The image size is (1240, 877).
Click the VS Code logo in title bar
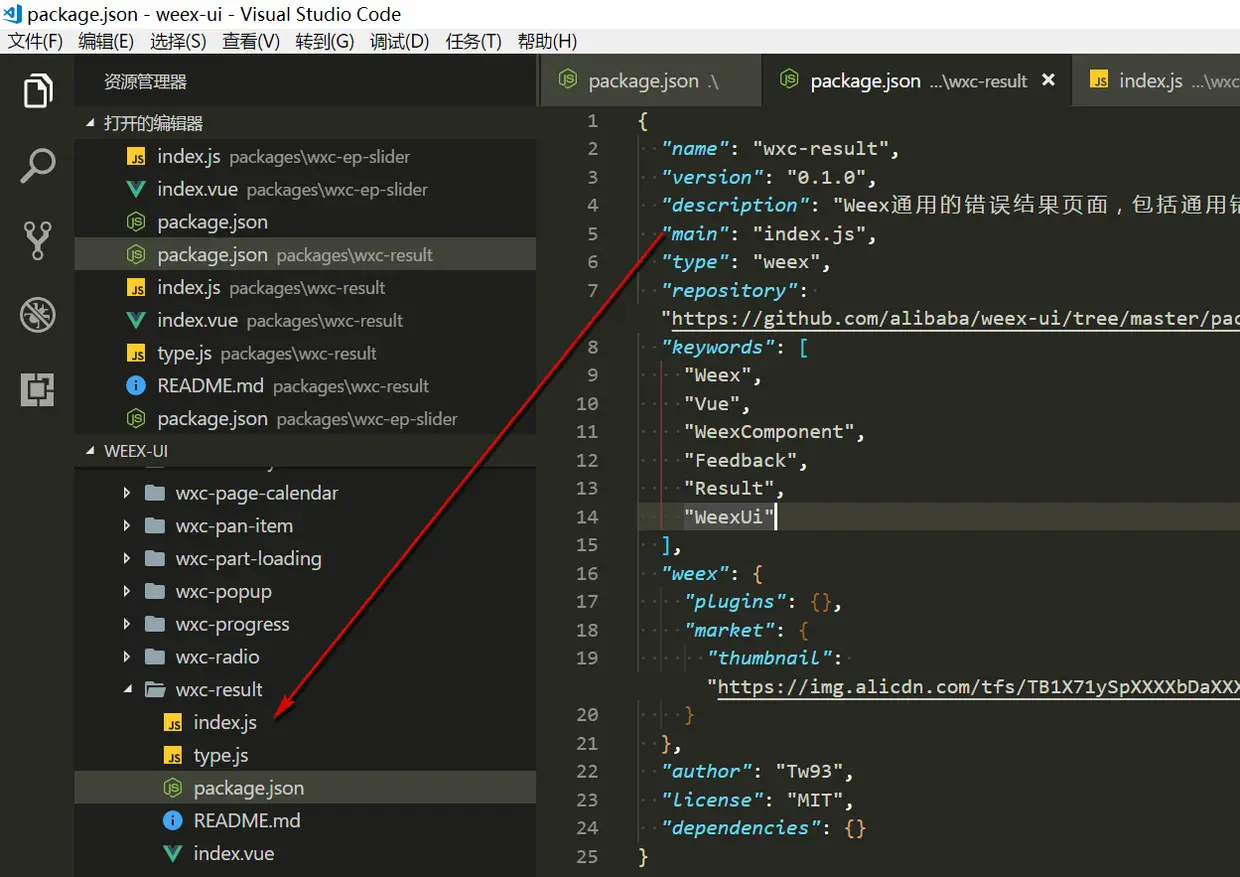pos(13,14)
